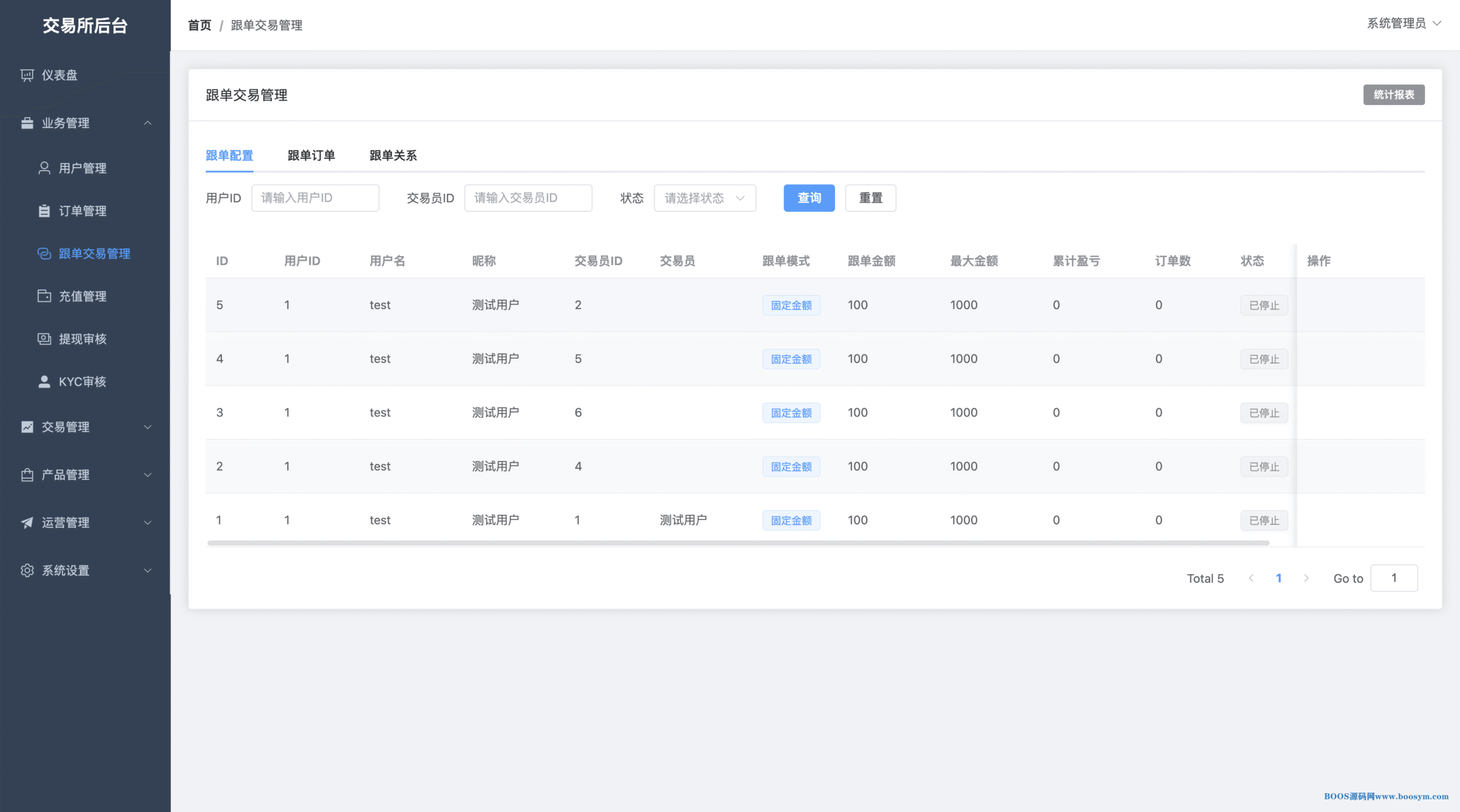This screenshot has width=1460, height=812.
Task: Focus the 请输入交易员ID input field
Action: 528,198
